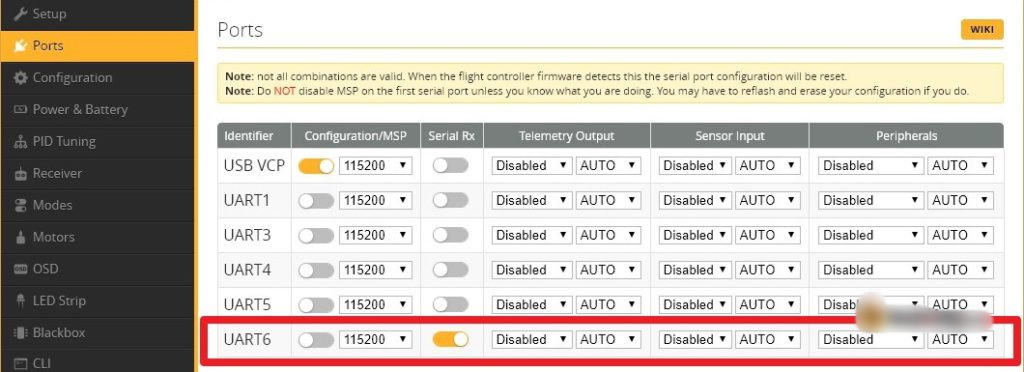
Task: Click the Motors icon in sidebar
Action: pos(21,238)
